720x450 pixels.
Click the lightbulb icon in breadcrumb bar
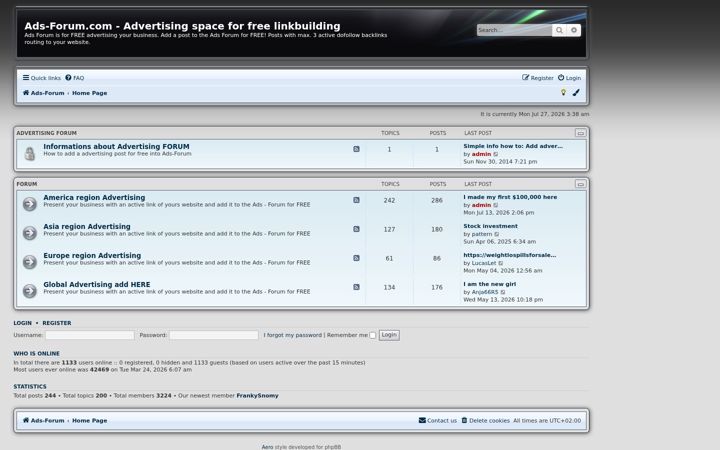click(x=563, y=93)
